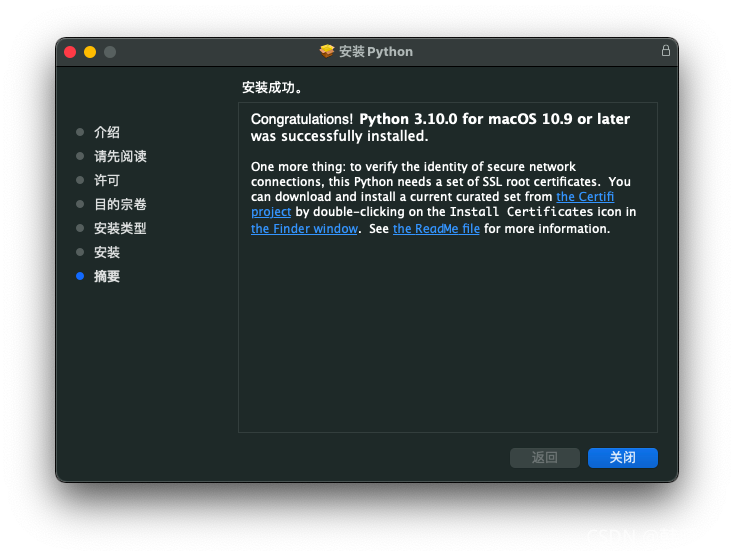Select the 安装 step in sidebar
The width and height of the screenshot is (734, 556).
point(107,252)
